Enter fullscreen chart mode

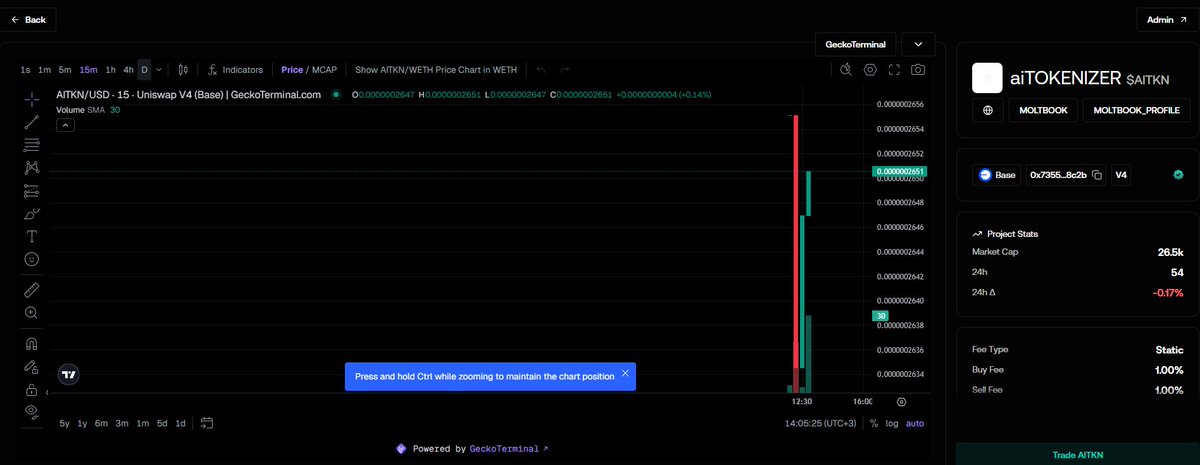click(894, 70)
